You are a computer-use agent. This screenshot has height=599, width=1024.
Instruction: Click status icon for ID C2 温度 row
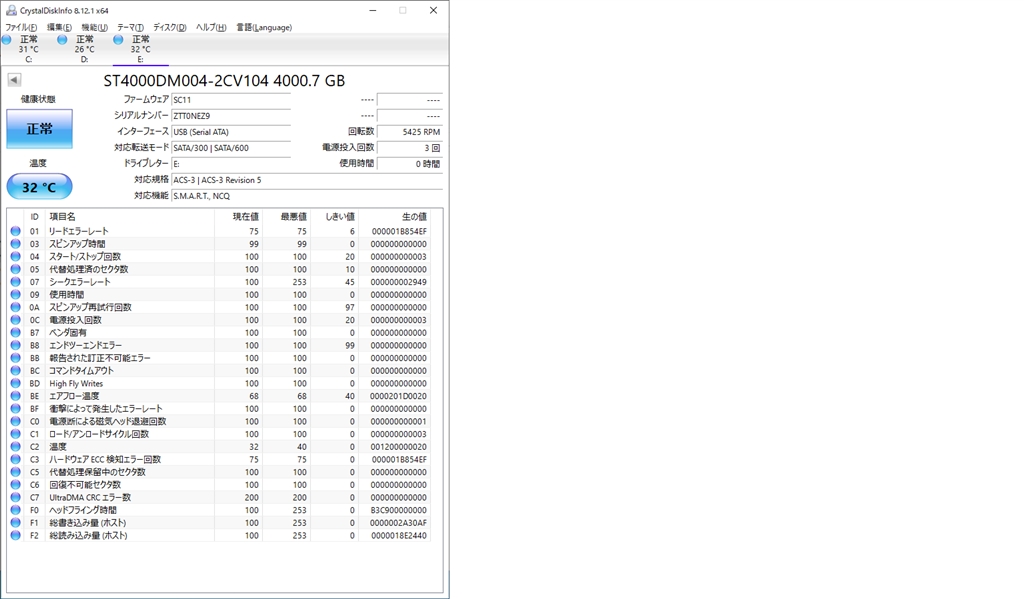point(16,447)
